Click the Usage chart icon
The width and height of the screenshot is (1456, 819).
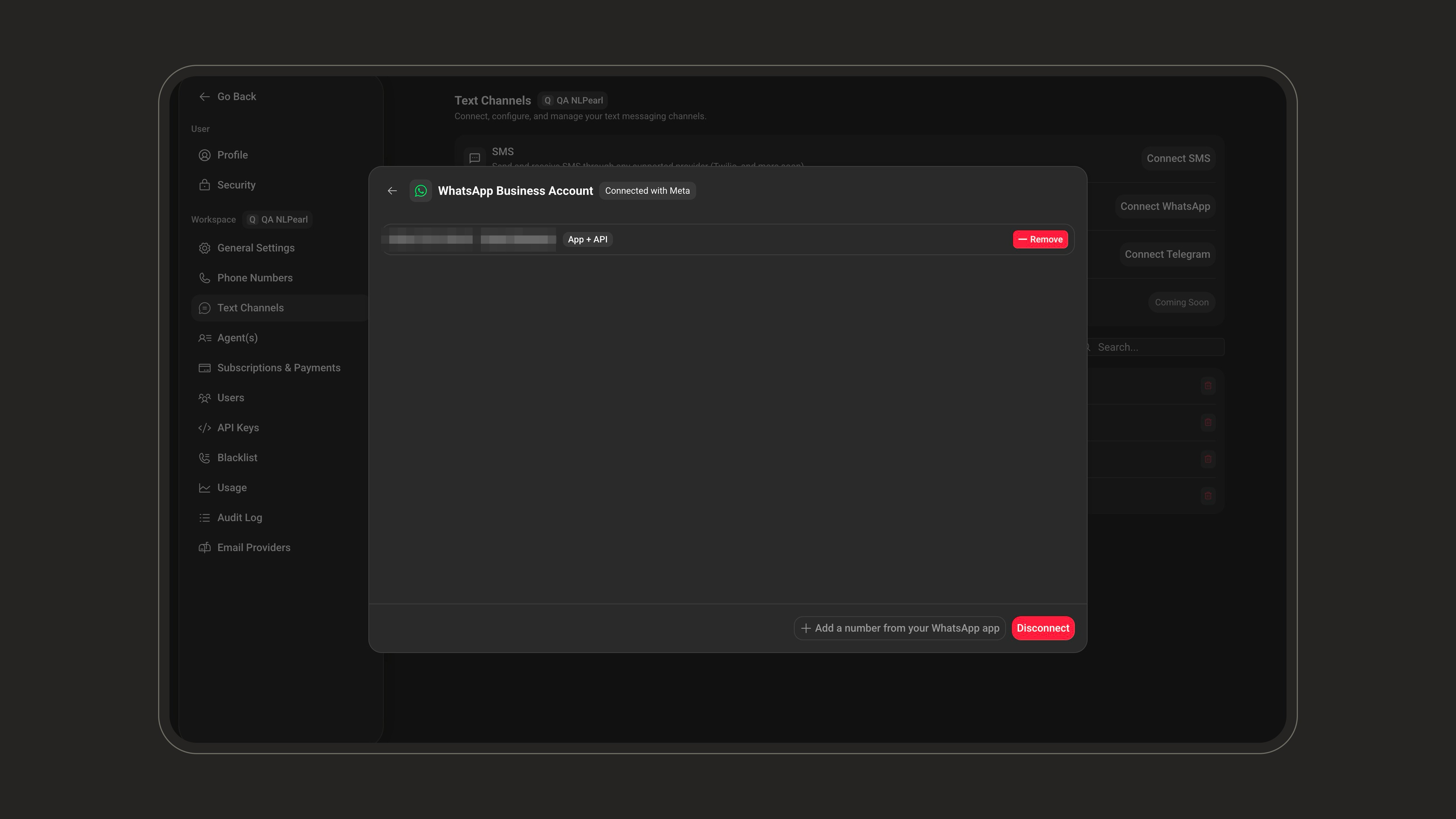point(205,487)
